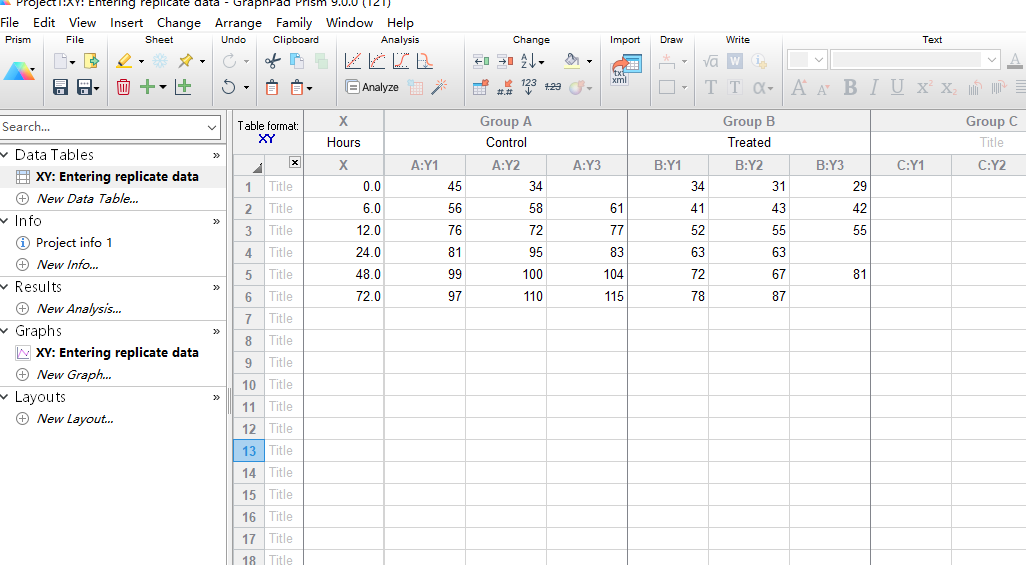Open the highlight marker color dropdown arrow
The height and width of the screenshot is (565, 1026).
point(141,62)
